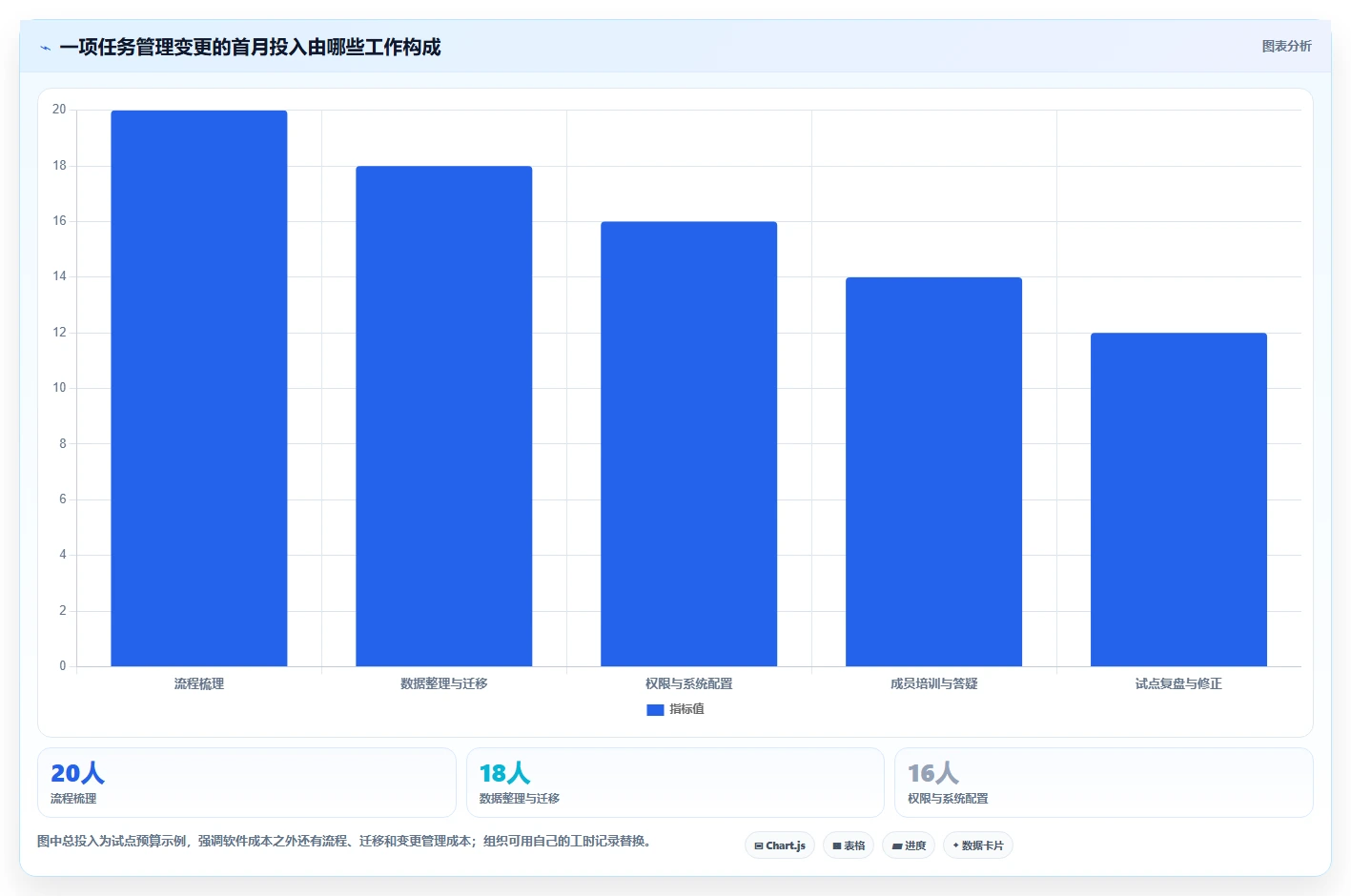Click the footnote text starting 图中总投入为试点预算示例
The width and height of the screenshot is (1351, 896).
pos(347,841)
